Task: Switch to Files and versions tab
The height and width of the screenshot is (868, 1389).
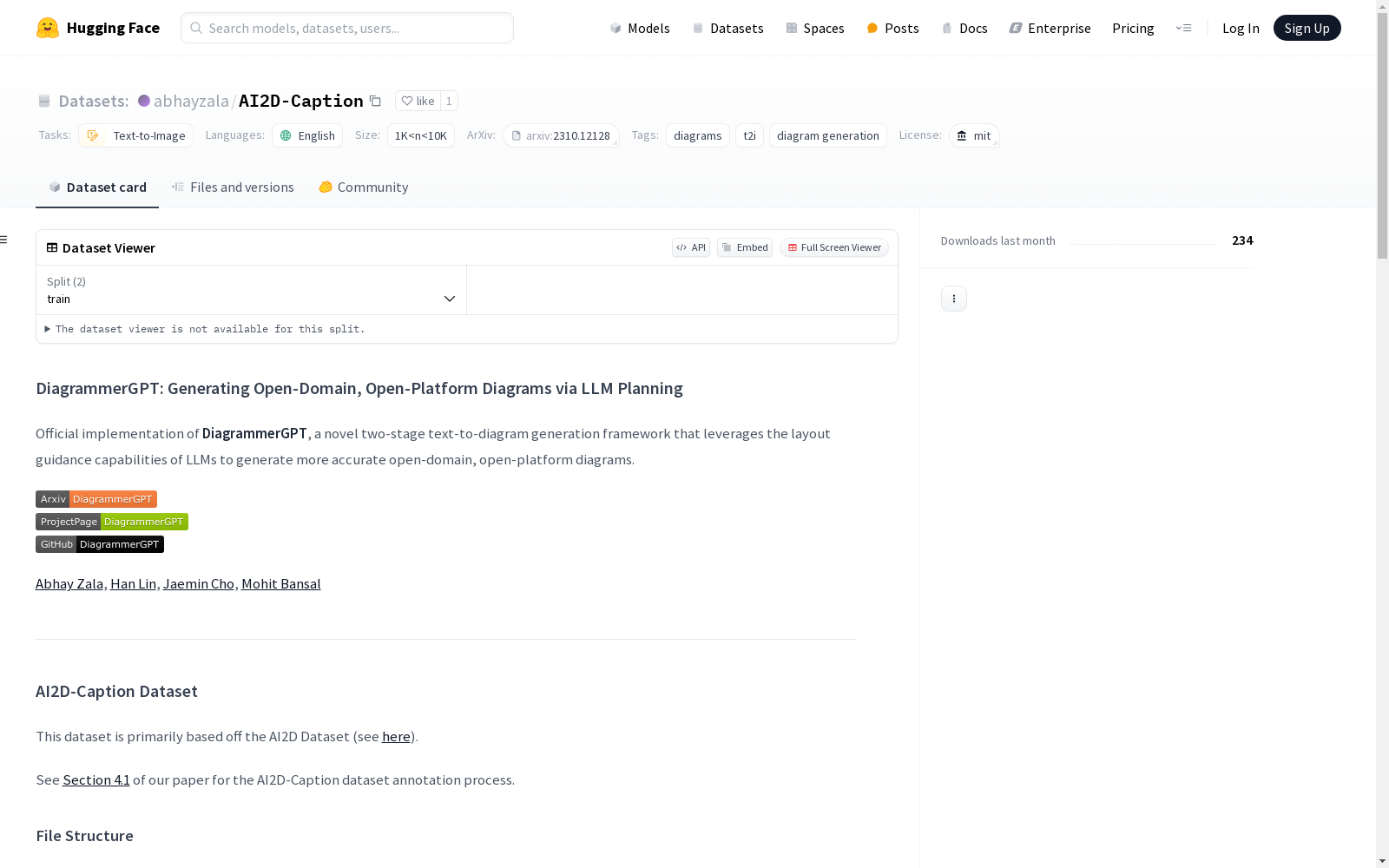Action: pos(233,187)
